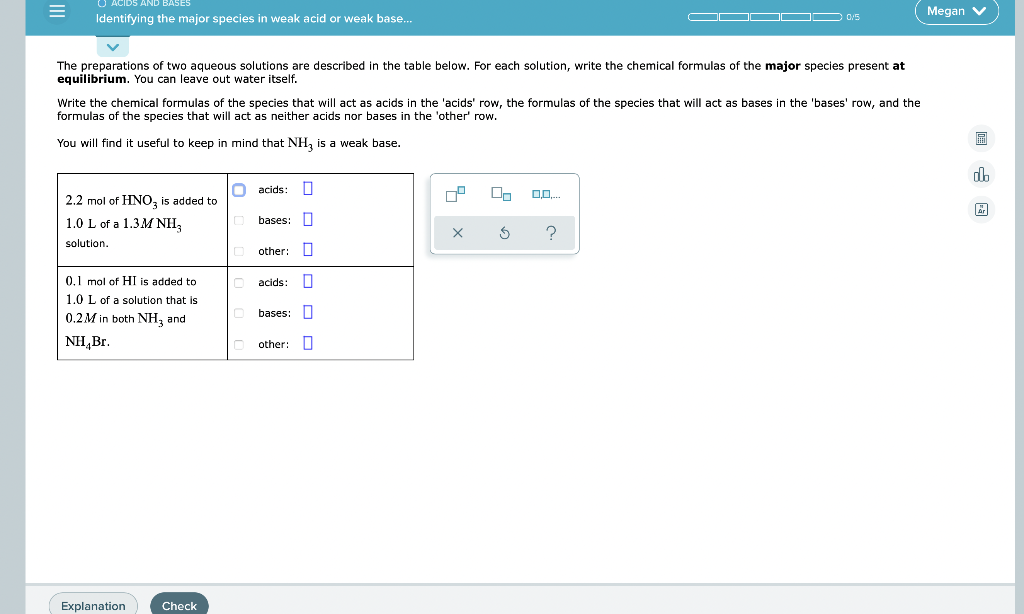
Task: Open the hamburger menu
Action: click(x=57, y=12)
